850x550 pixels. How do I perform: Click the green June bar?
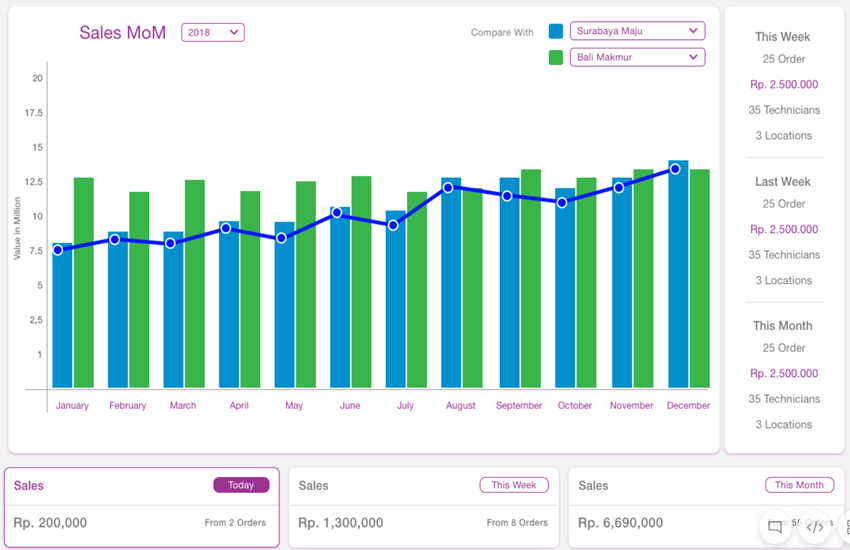click(362, 282)
